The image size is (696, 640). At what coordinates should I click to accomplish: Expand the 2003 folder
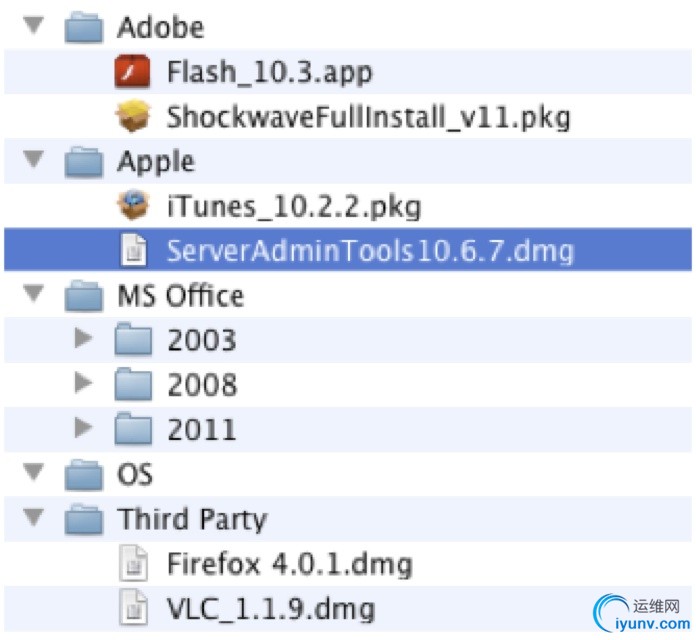click(x=83, y=339)
